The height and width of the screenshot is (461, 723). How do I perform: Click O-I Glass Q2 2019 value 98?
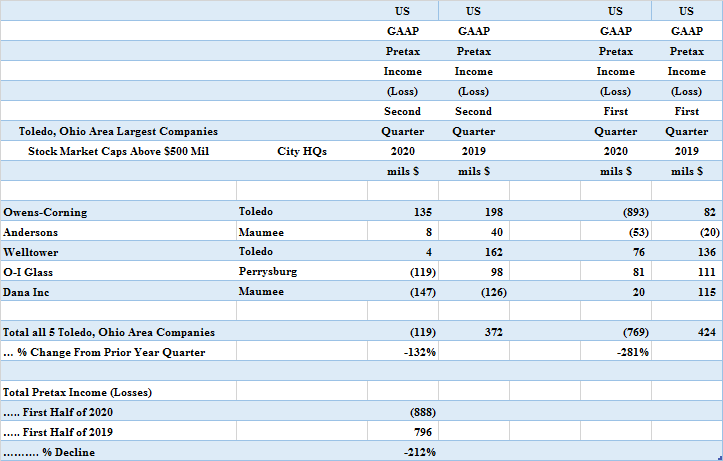coord(497,272)
